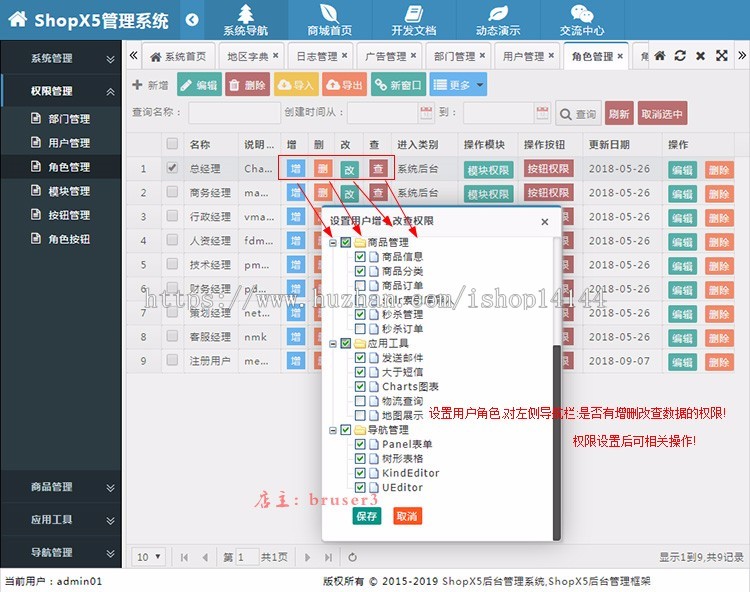
Task: Click the tab bar home icon
Action: (660, 56)
